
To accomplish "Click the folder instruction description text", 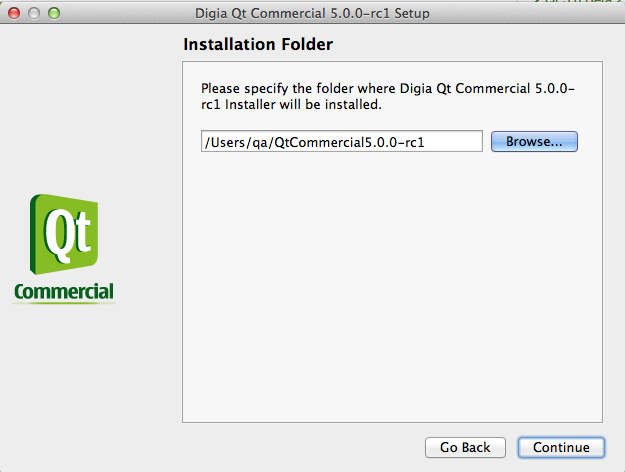I will coord(387,96).
